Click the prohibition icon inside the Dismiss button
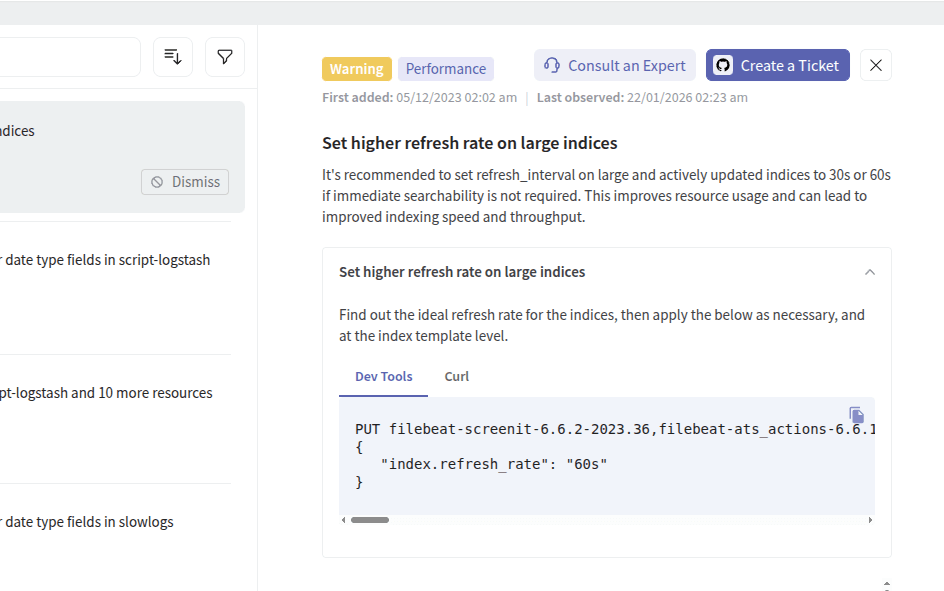This screenshot has width=944, height=591. pyautogui.click(x=157, y=182)
